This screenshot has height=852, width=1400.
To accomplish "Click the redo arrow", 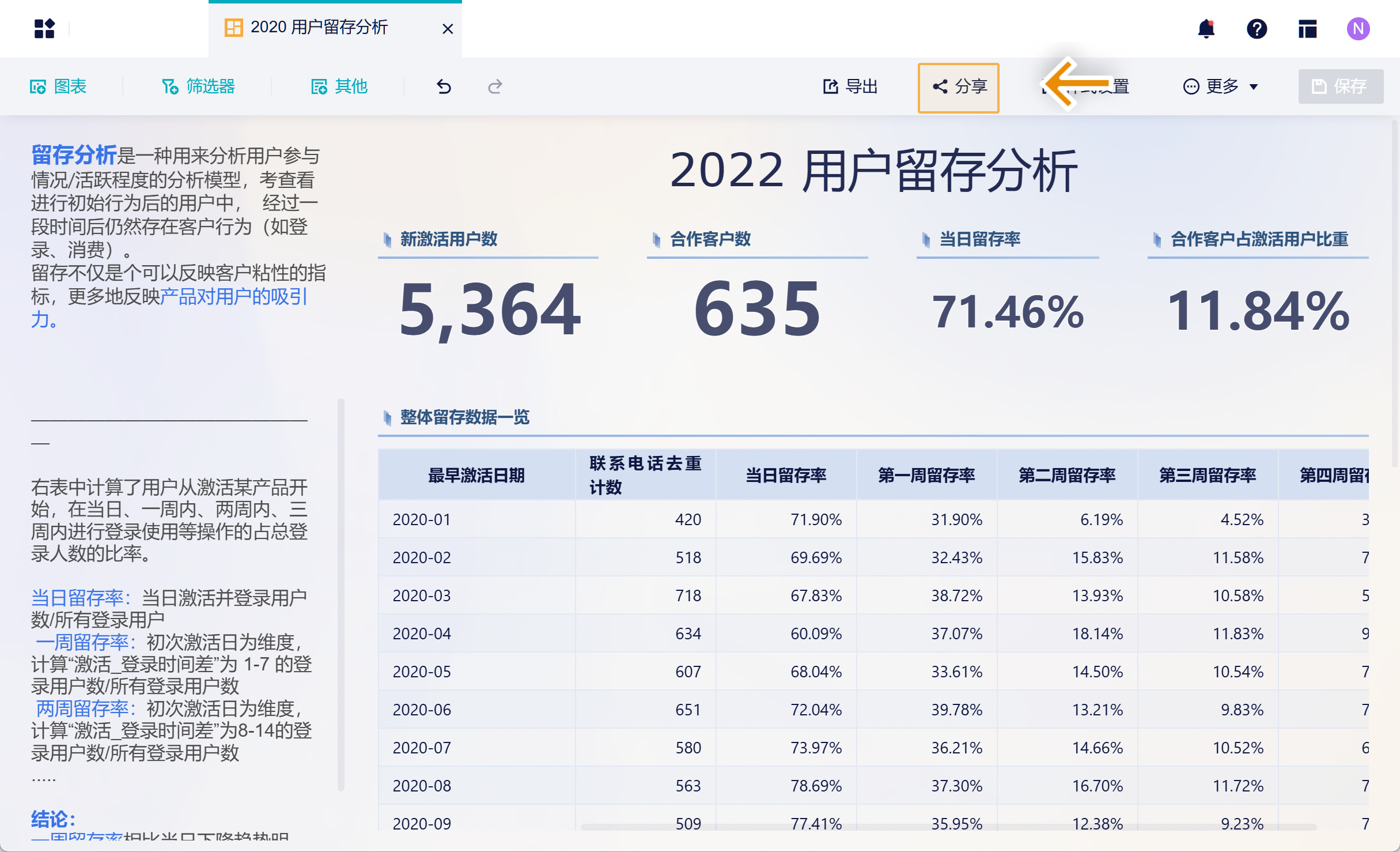I will coord(495,86).
